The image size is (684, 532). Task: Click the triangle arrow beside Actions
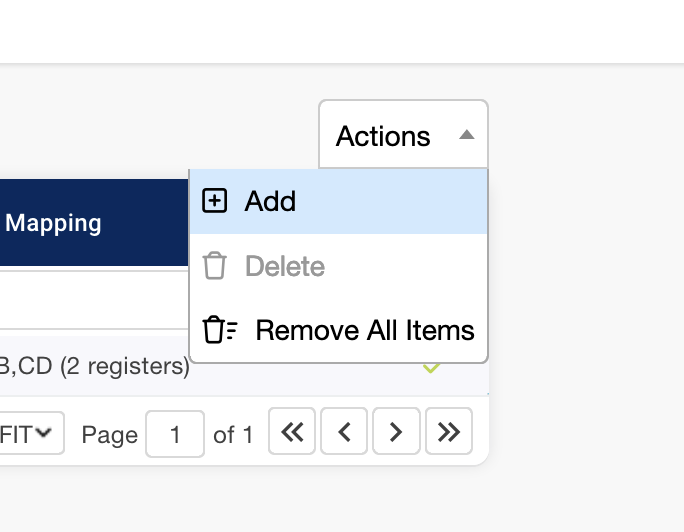(x=466, y=135)
